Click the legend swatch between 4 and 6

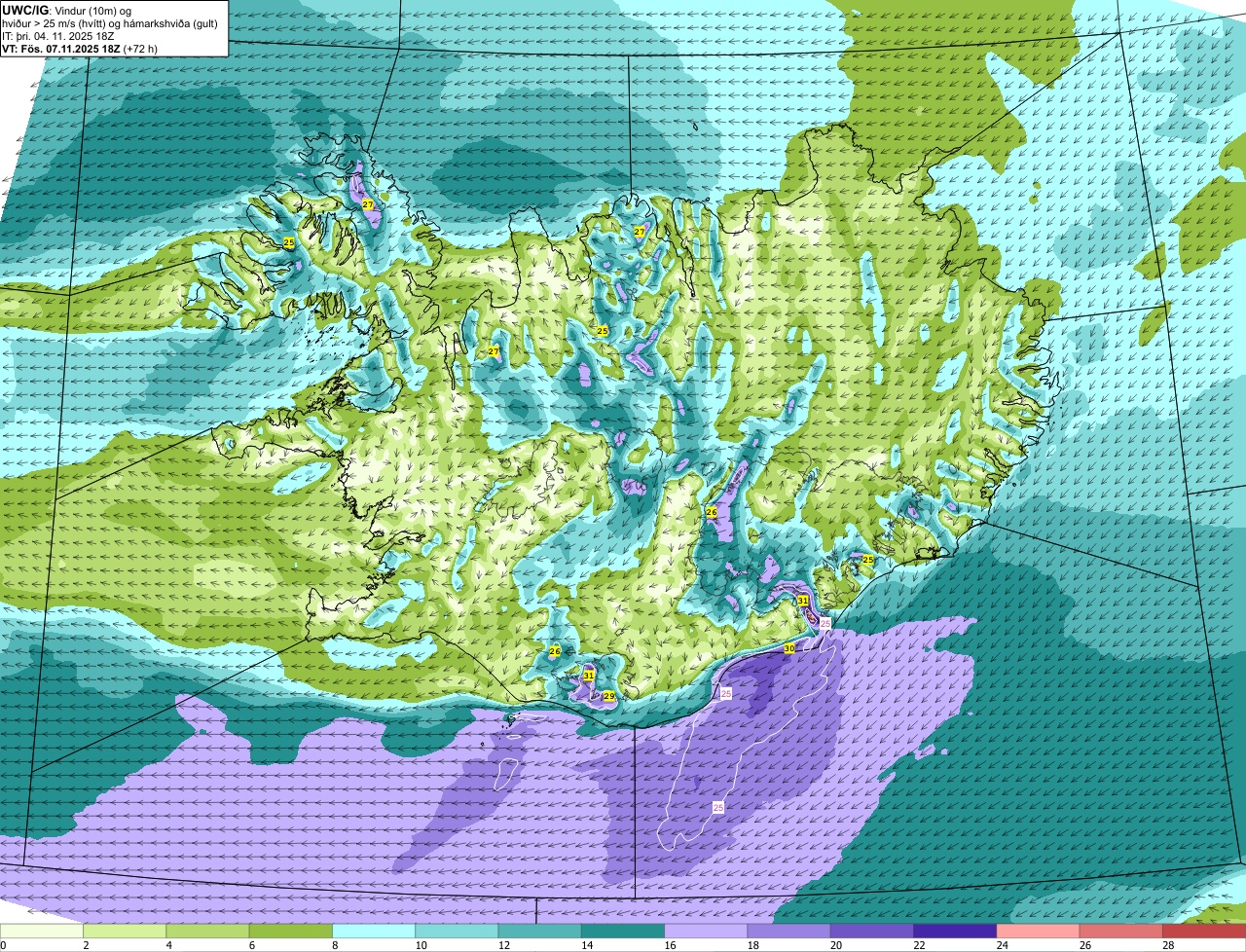click(207, 932)
